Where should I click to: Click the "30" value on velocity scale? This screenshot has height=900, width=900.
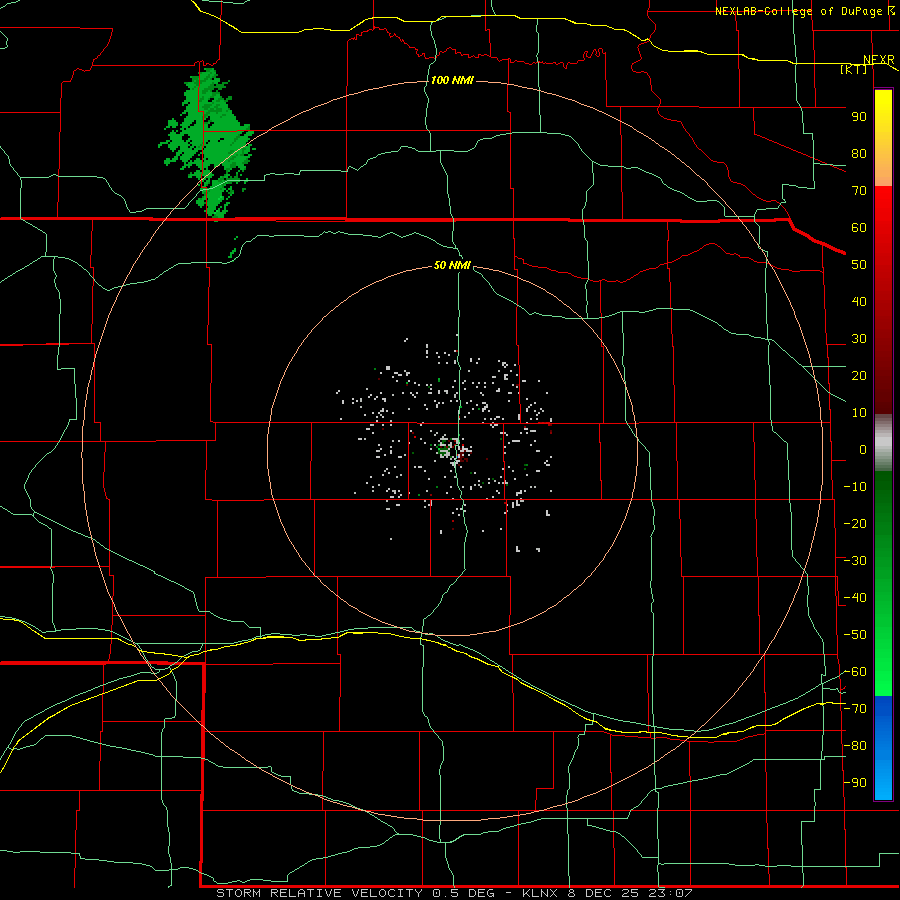coord(859,339)
